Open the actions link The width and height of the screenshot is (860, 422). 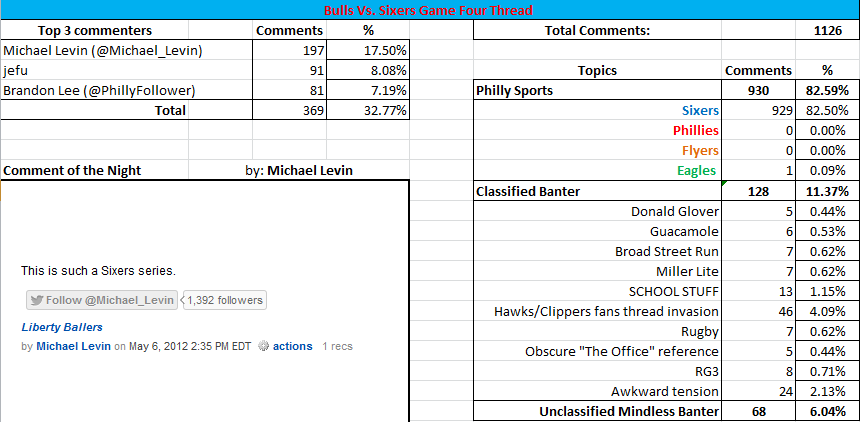click(x=293, y=346)
